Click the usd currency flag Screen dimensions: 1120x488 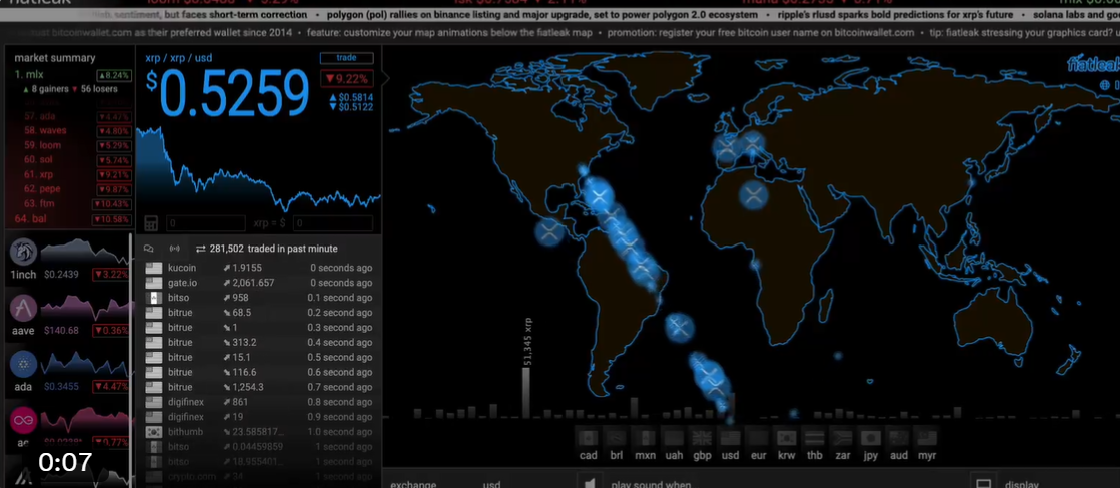coord(730,438)
